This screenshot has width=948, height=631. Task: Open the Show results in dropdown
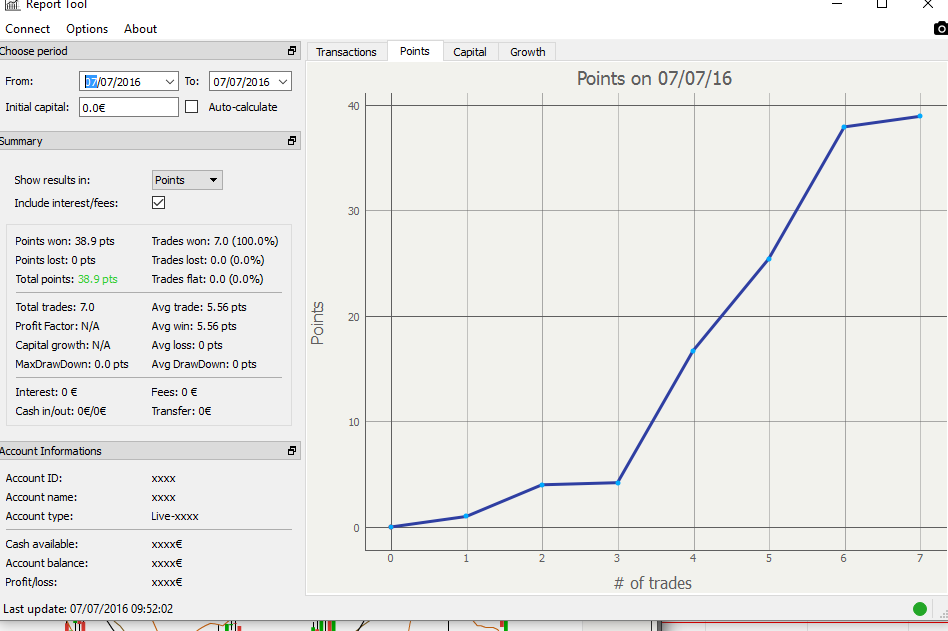pyautogui.click(x=187, y=180)
